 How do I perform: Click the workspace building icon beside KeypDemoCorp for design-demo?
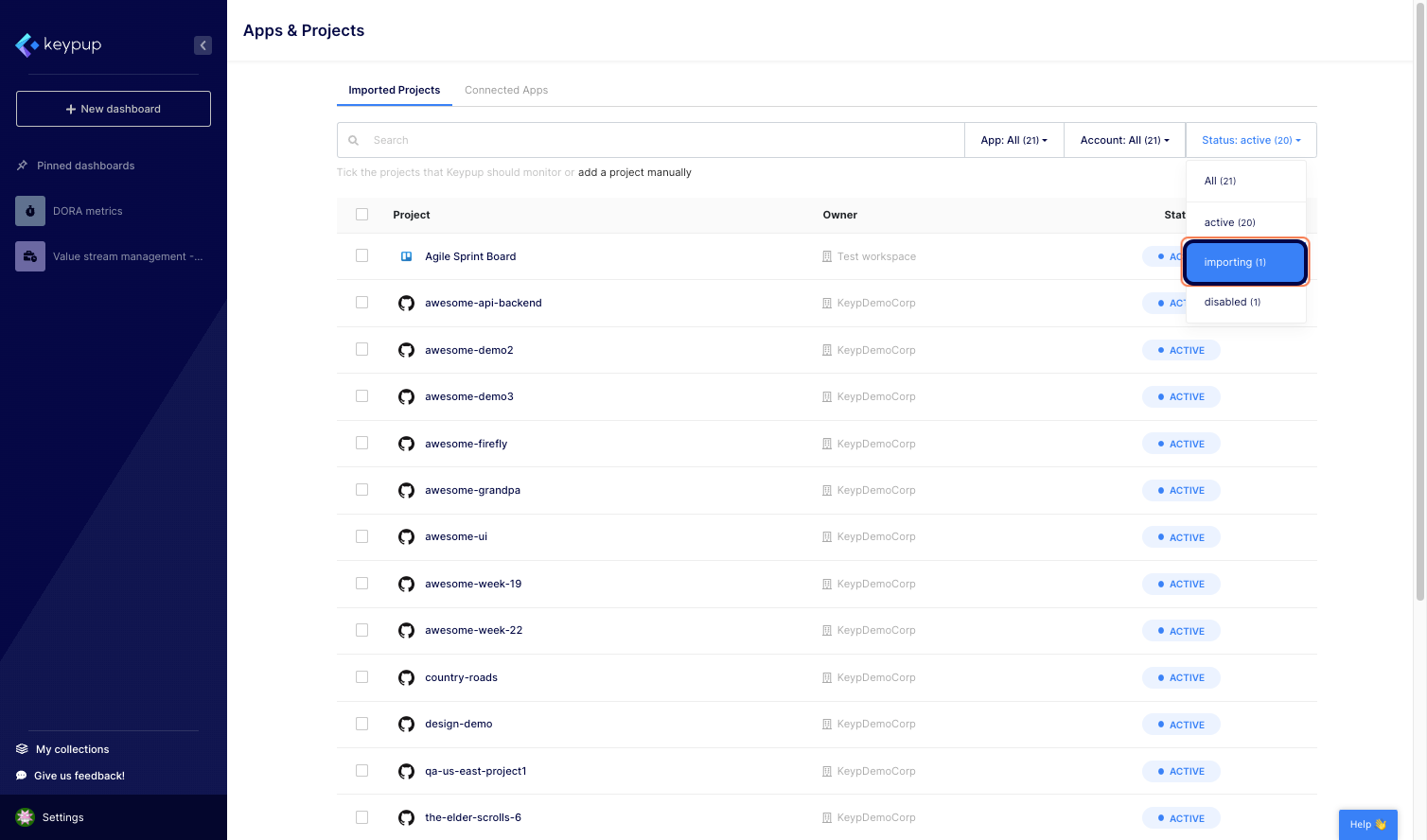(x=828, y=724)
